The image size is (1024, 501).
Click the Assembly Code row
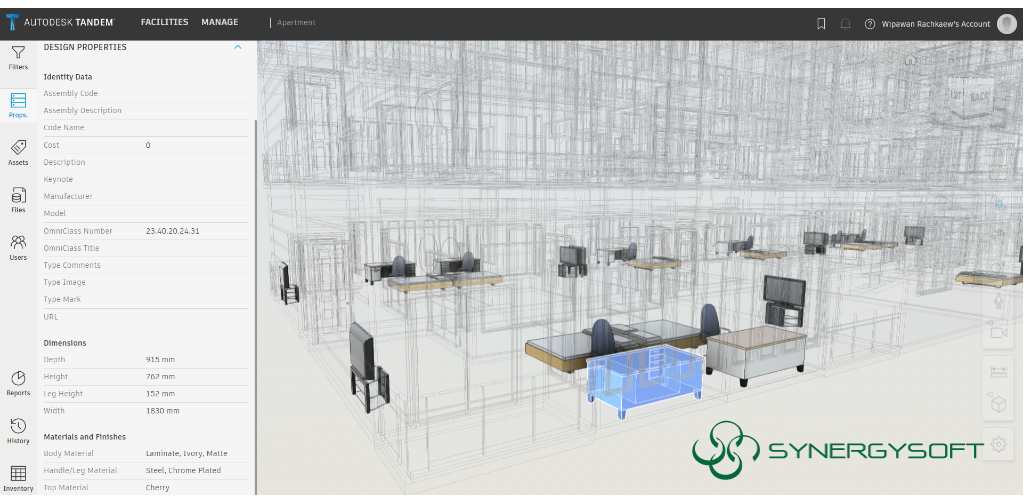[146, 93]
